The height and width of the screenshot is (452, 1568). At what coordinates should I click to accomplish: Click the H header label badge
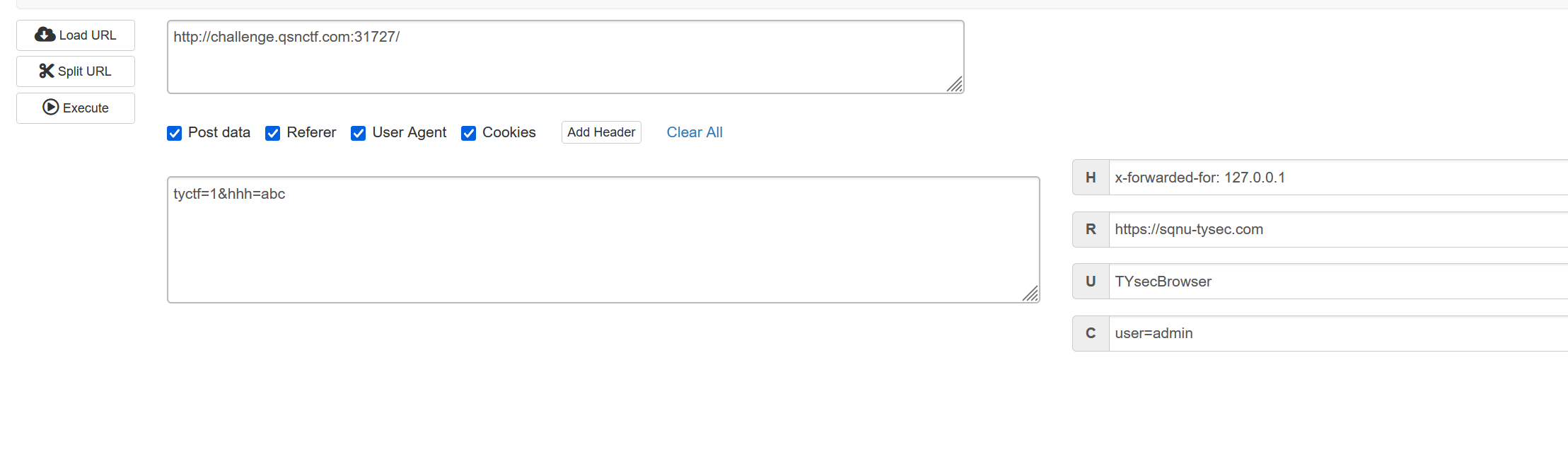pyautogui.click(x=1091, y=178)
